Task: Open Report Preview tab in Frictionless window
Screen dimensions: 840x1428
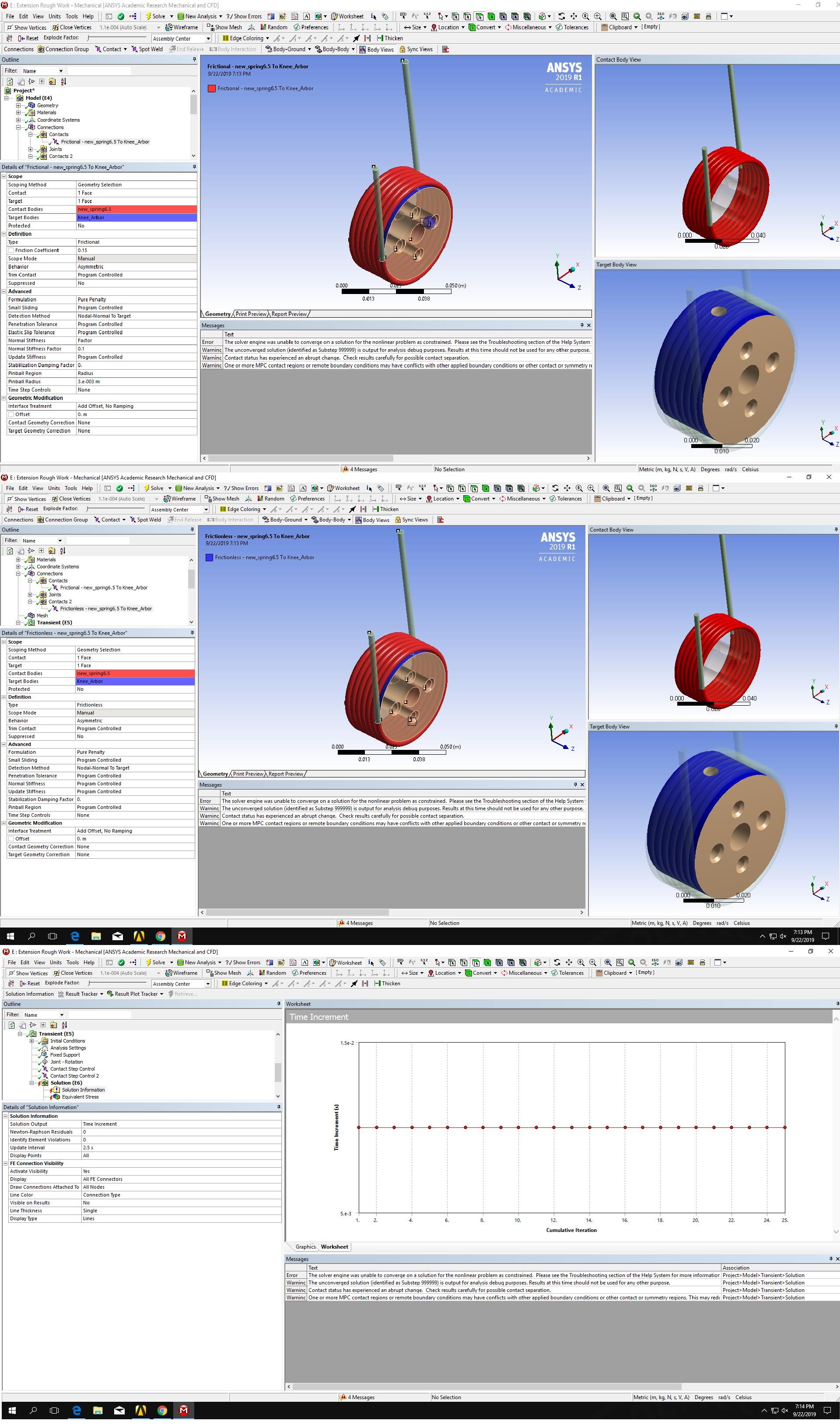Action: [286, 773]
